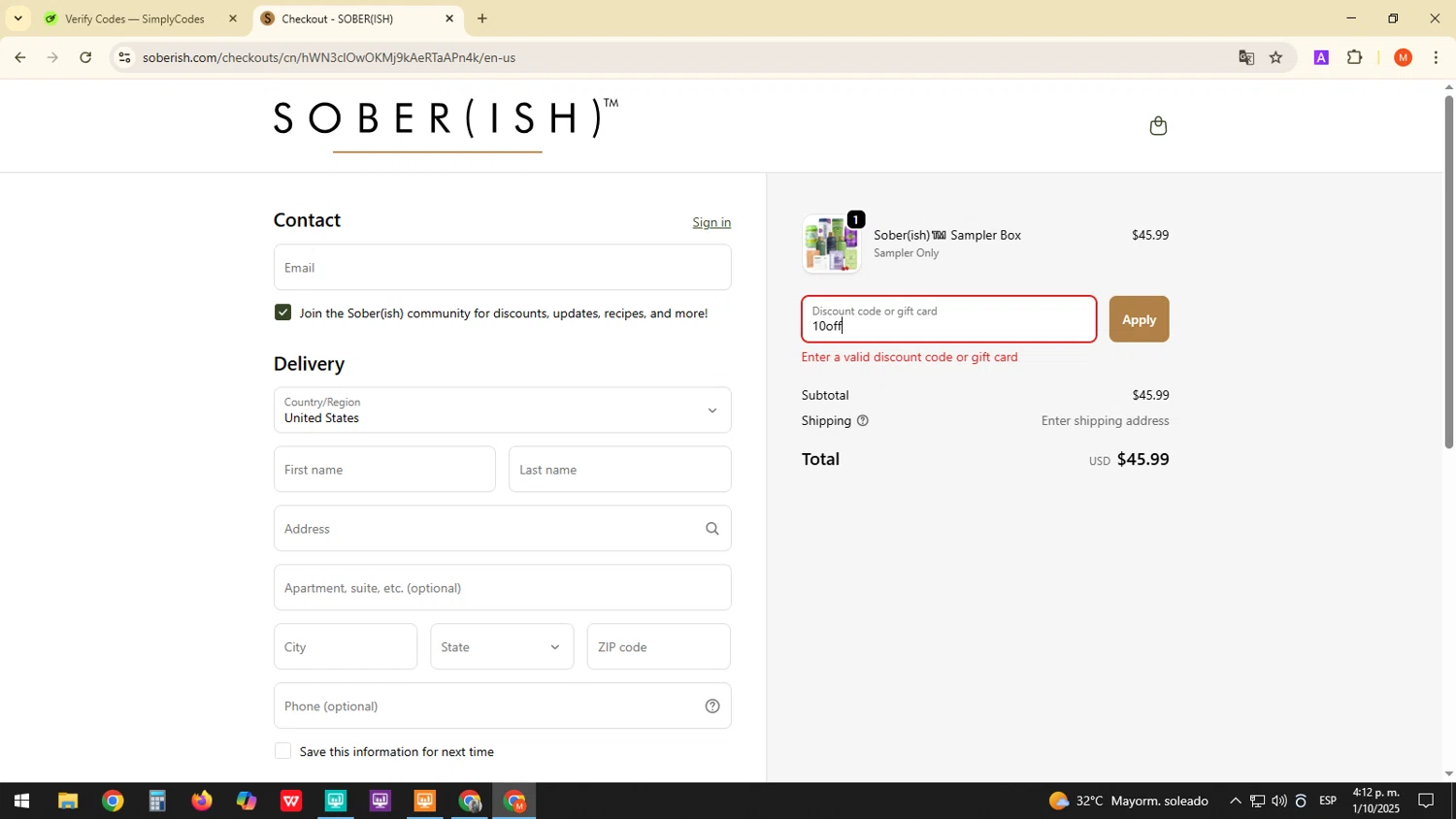Click the volume speaker tray icon
The image size is (1456, 819).
pyautogui.click(x=1278, y=802)
